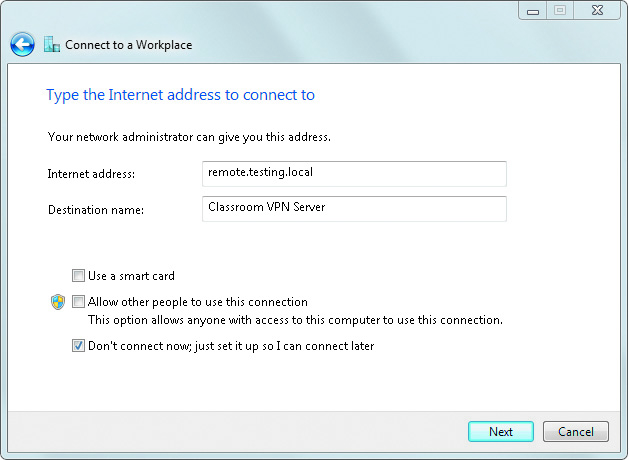Check Allow other people to use this connection
Image resolution: width=629 pixels, height=460 pixels.
[x=78, y=302]
